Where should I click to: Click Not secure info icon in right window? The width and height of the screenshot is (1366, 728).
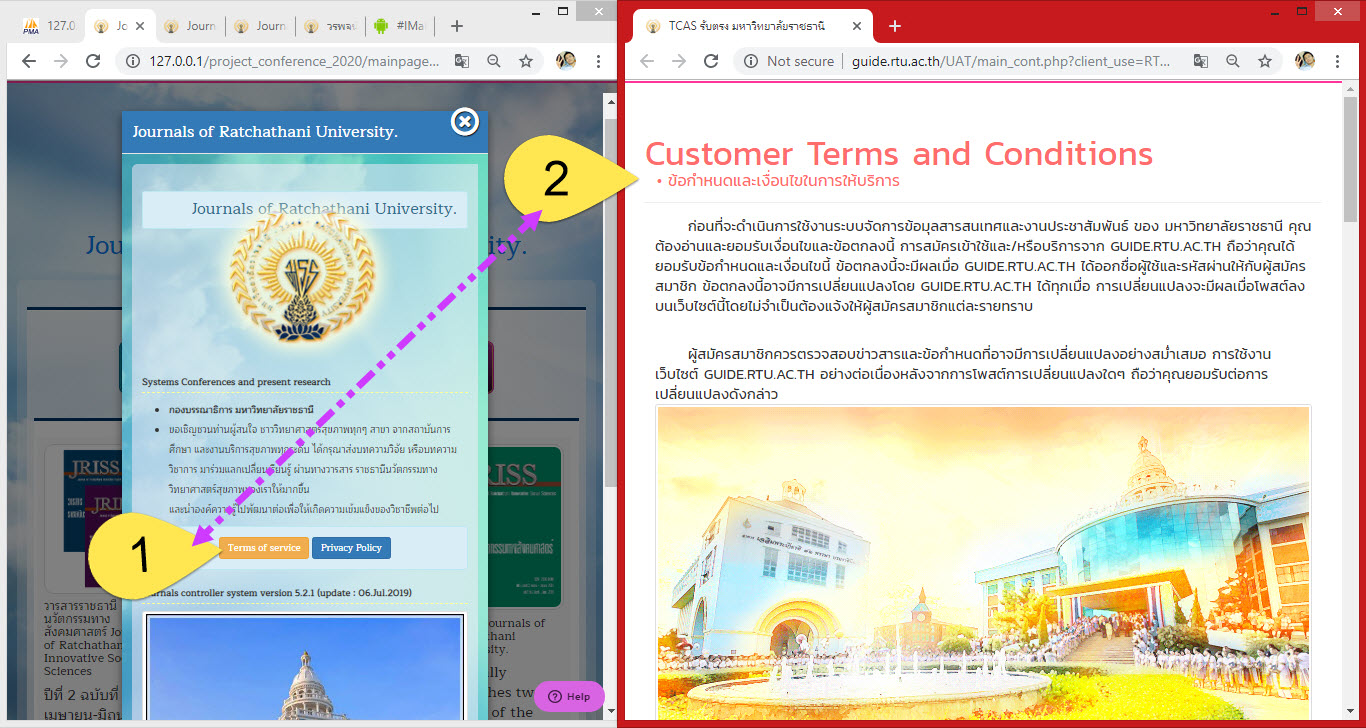751,61
